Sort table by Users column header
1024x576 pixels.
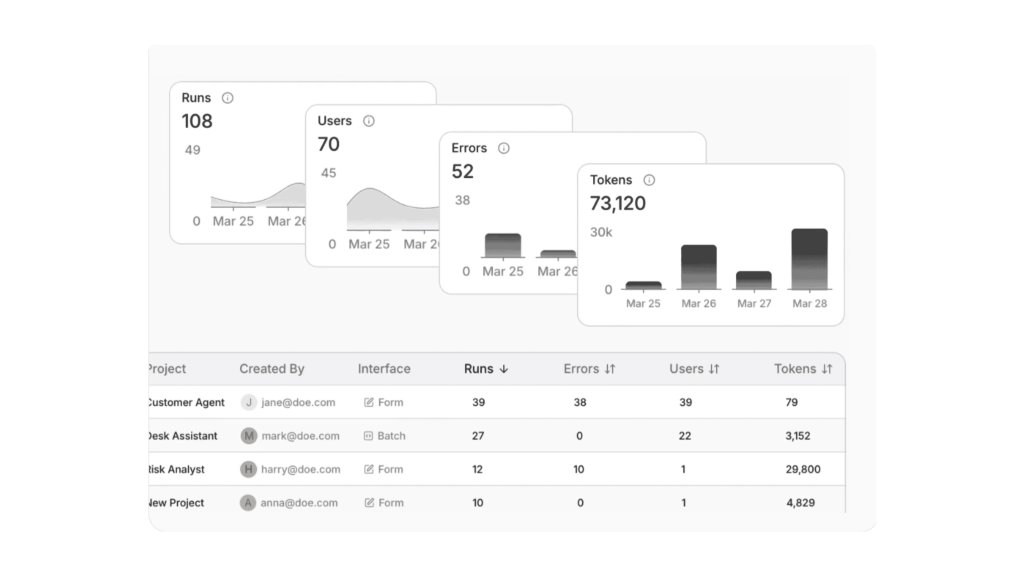click(x=694, y=369)
